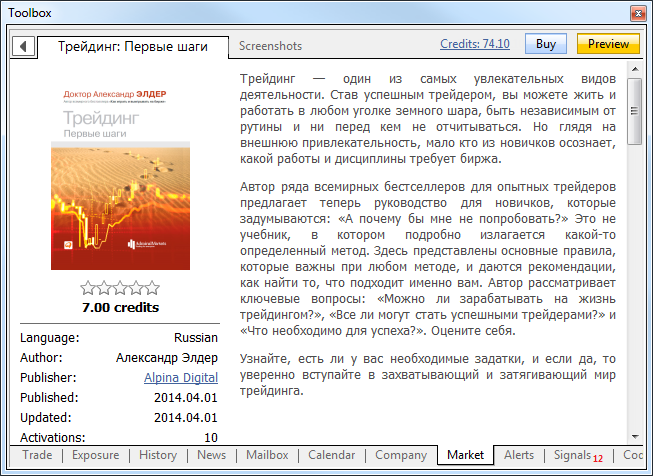Screen dimensions: 653x476
Task: Click the book cover thumbnail
Action: [120, 176]
